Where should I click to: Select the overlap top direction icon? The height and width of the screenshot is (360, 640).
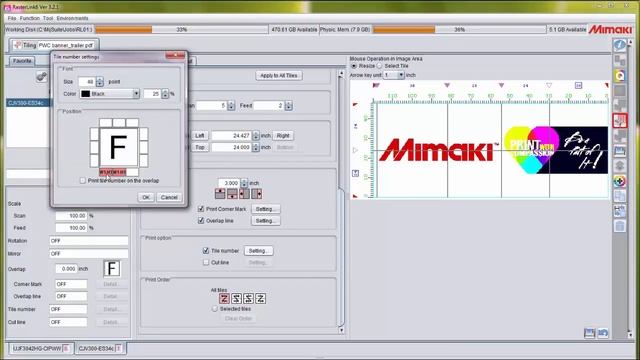pyautogui.click(x=220, y=194)
